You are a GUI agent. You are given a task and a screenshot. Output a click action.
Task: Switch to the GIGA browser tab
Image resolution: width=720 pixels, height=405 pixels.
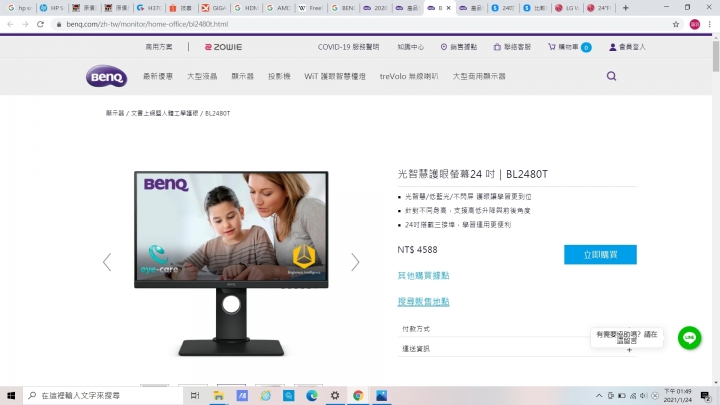pos(214,8)
